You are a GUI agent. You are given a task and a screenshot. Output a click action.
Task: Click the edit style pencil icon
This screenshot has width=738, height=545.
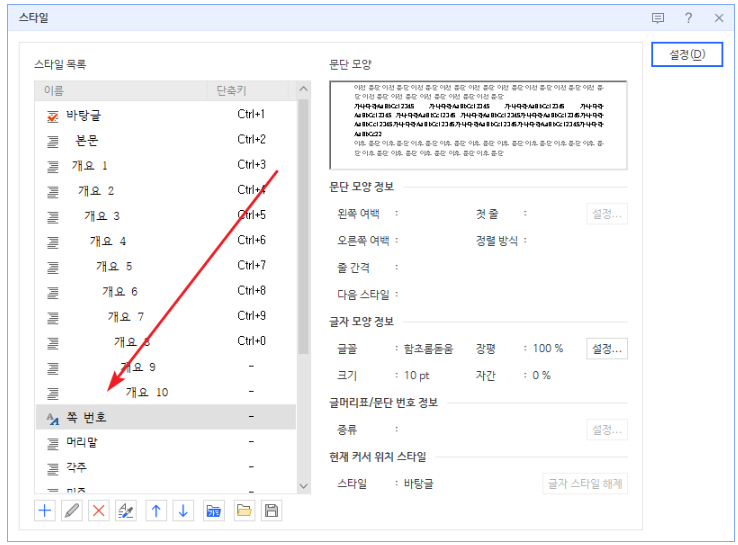72,511
